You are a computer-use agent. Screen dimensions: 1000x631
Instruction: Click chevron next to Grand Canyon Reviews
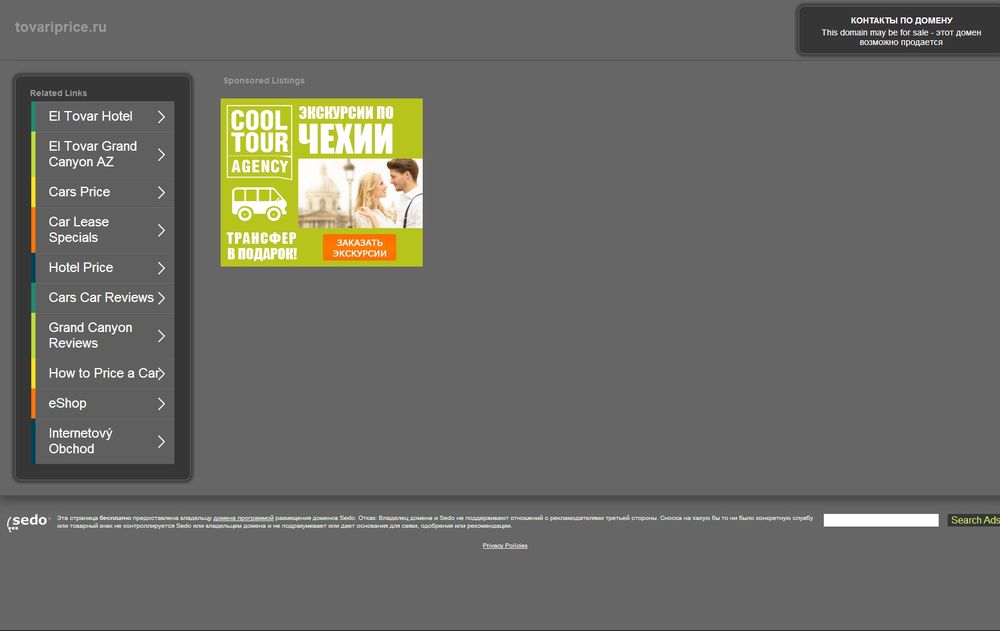click(x=161, y=336)
